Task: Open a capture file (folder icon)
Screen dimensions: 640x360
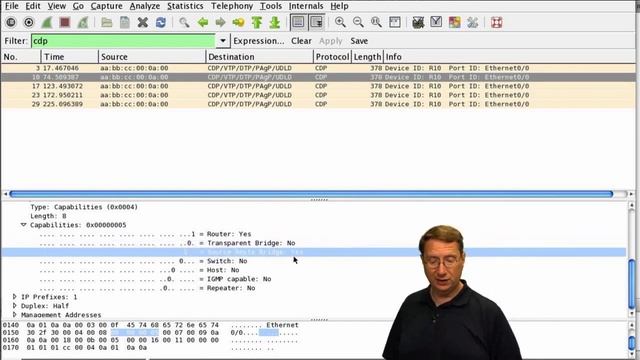Action: point(107,22)
